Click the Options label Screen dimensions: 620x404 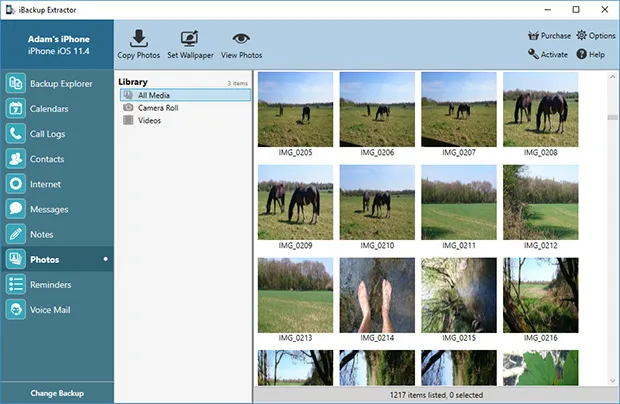tap(602, 36)
